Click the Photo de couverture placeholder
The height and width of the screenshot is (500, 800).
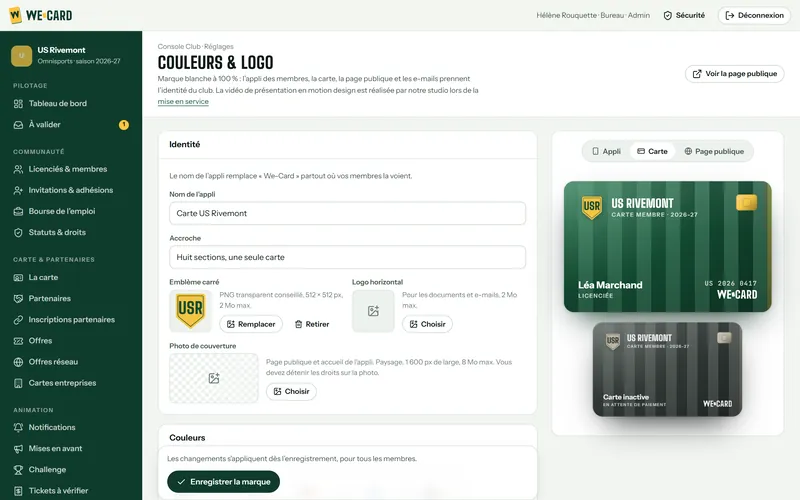[x=214, y=378]
